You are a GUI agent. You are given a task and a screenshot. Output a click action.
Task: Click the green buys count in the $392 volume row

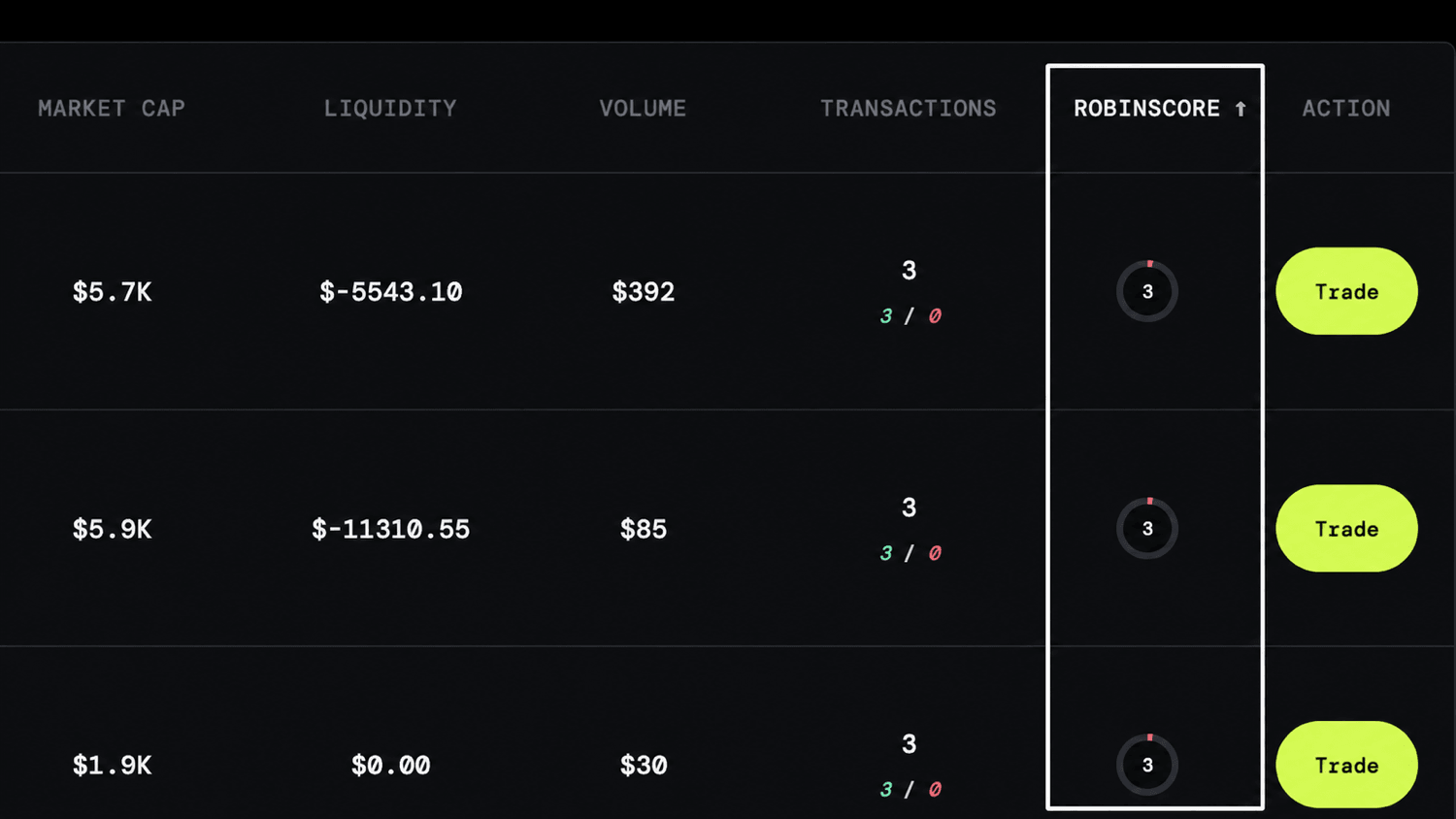[886, 316]
